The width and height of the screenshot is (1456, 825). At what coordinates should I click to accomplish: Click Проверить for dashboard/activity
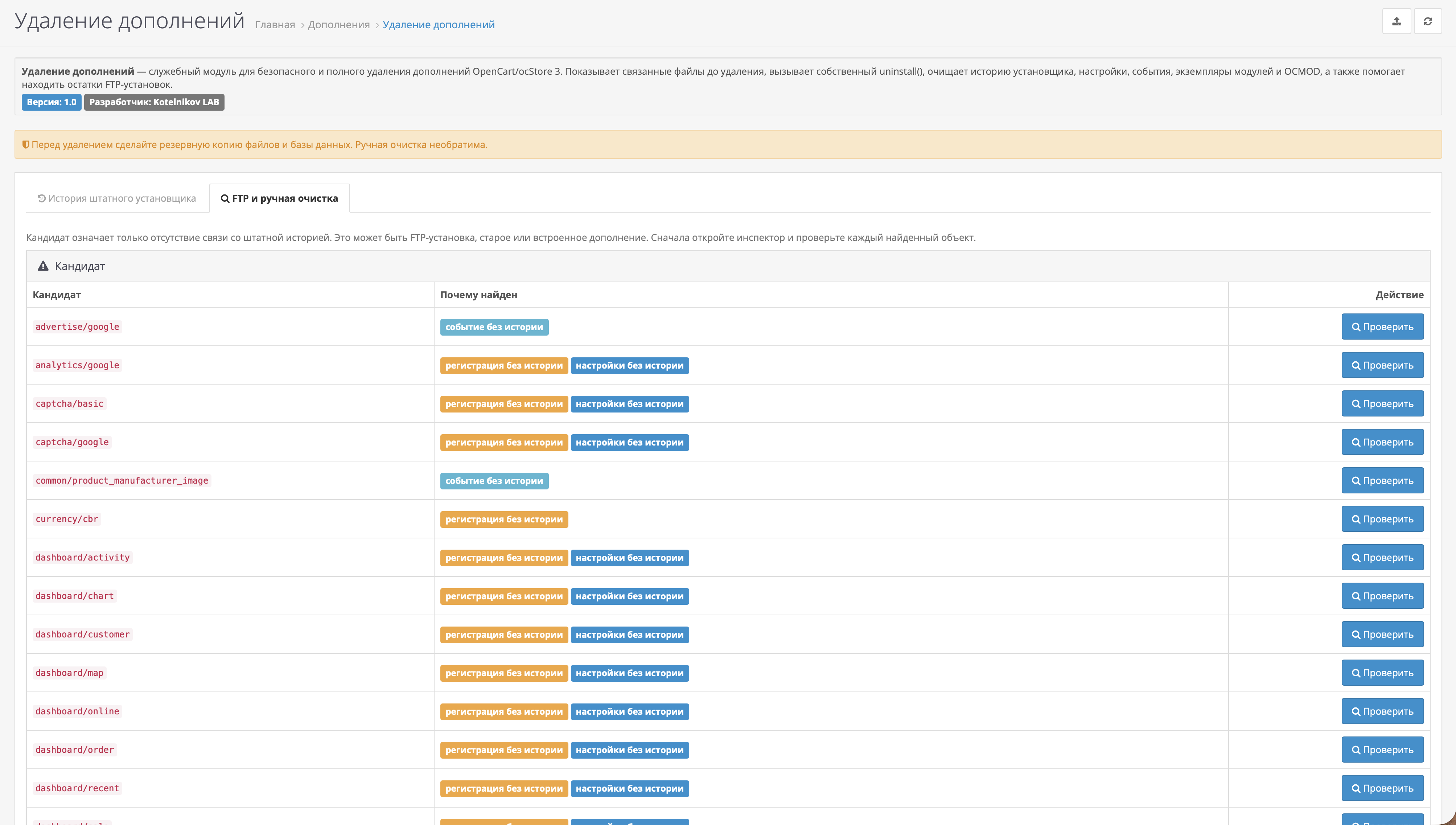tap(1382, 558)
